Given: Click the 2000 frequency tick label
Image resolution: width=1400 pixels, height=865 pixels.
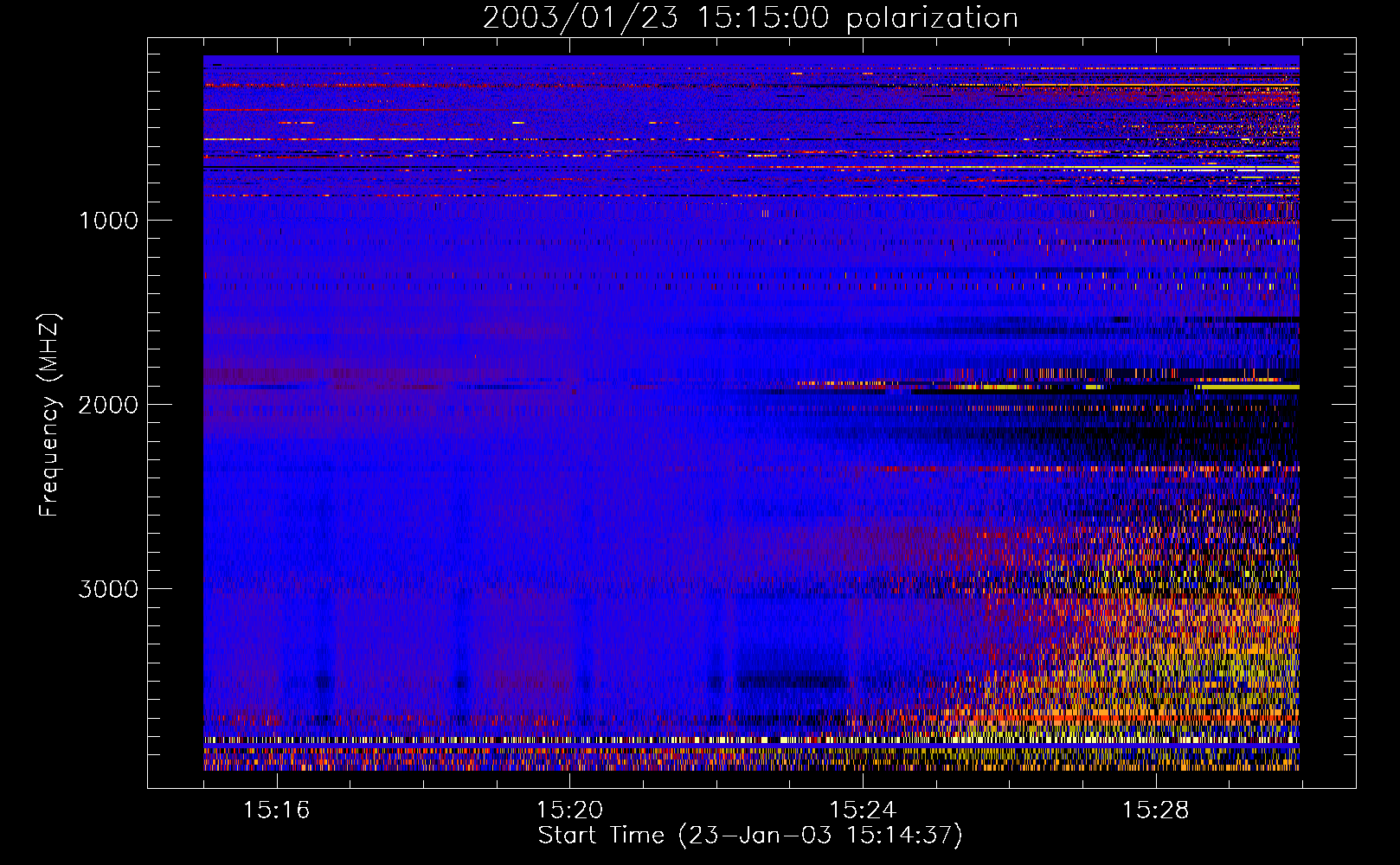Looking at the screenshot, I should (108, 405).
